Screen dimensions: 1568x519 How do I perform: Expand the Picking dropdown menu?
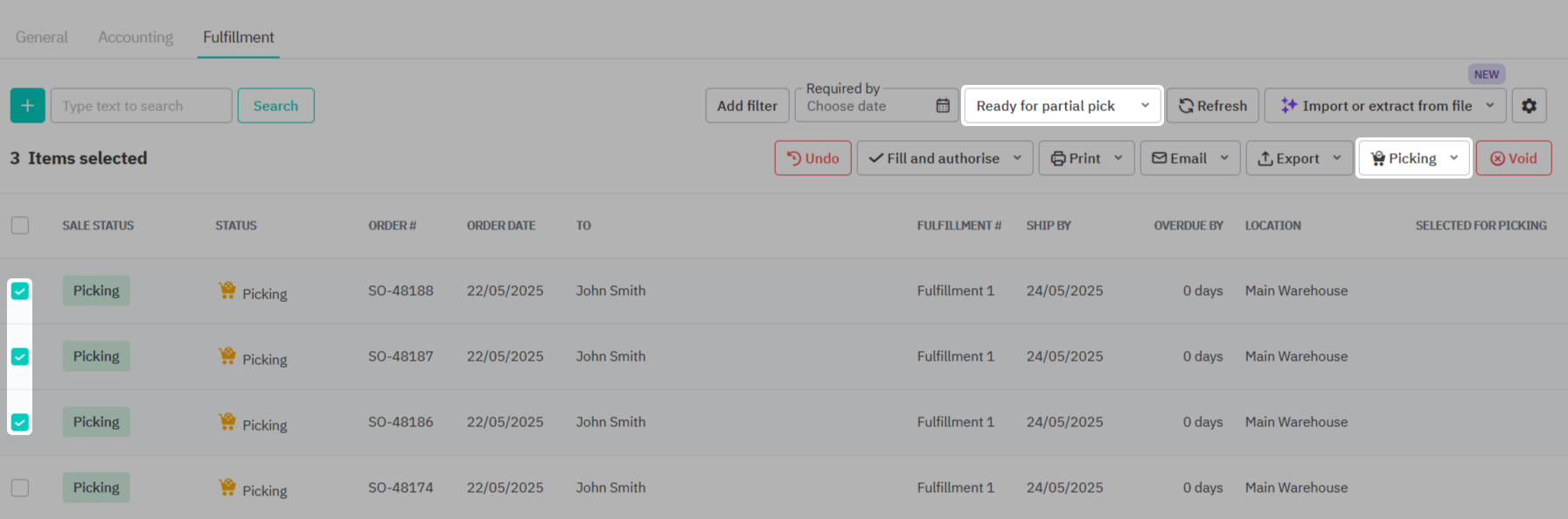[1413, 158]
